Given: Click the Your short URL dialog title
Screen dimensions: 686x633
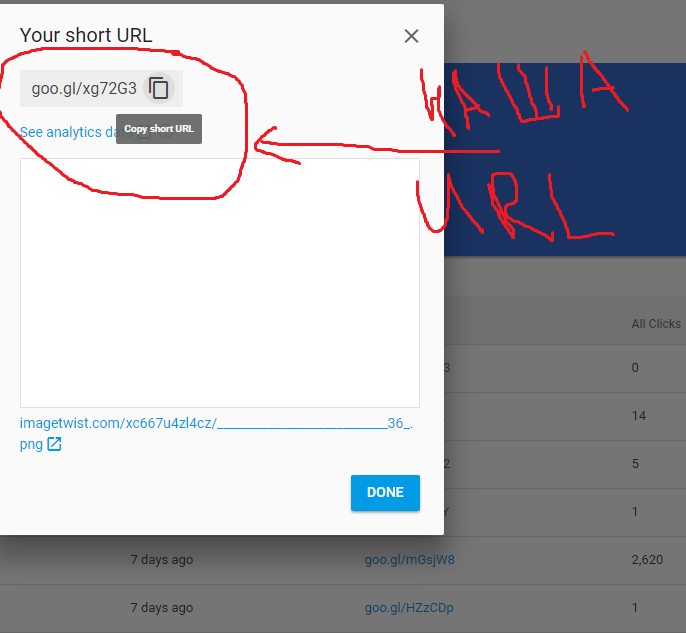Looking at the screenshot, I should coord(86,35).
